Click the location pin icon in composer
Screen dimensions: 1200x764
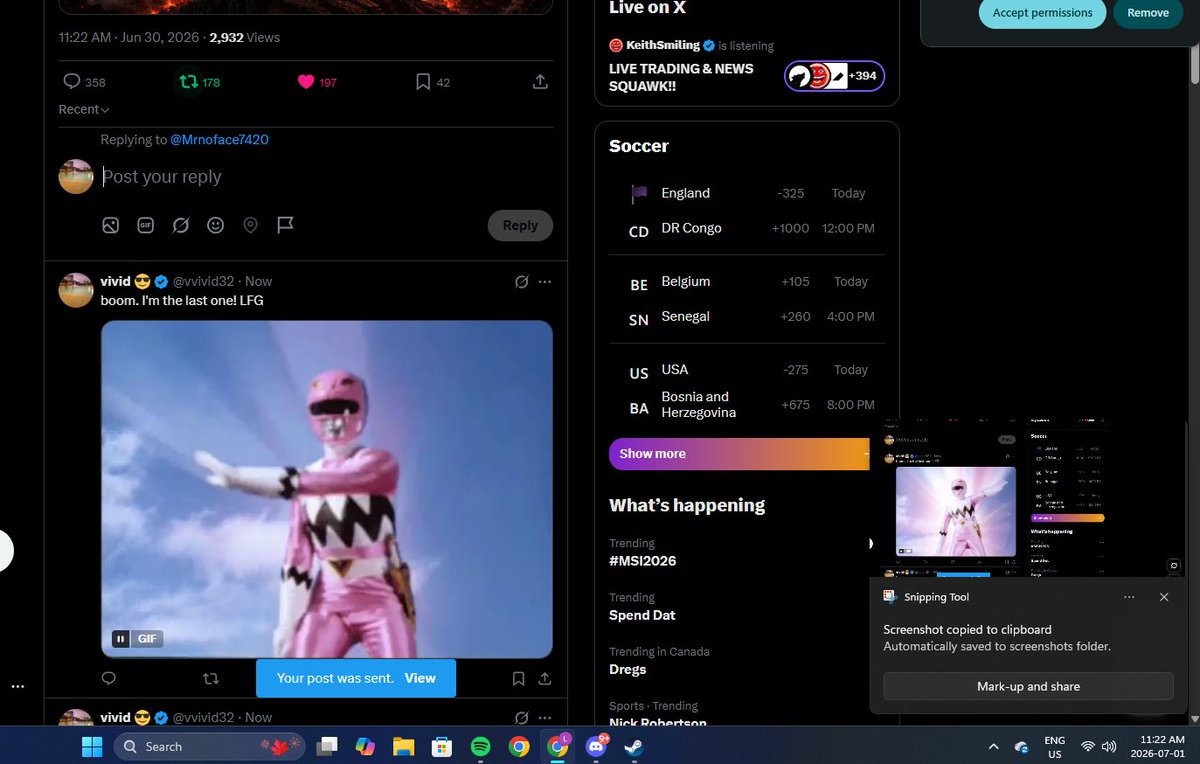(250, 226)
